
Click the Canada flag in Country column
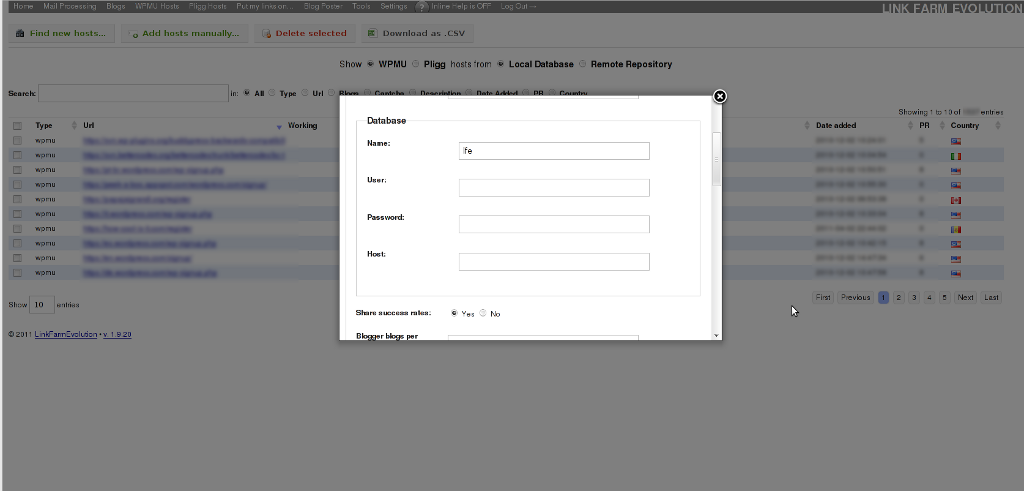955,200
